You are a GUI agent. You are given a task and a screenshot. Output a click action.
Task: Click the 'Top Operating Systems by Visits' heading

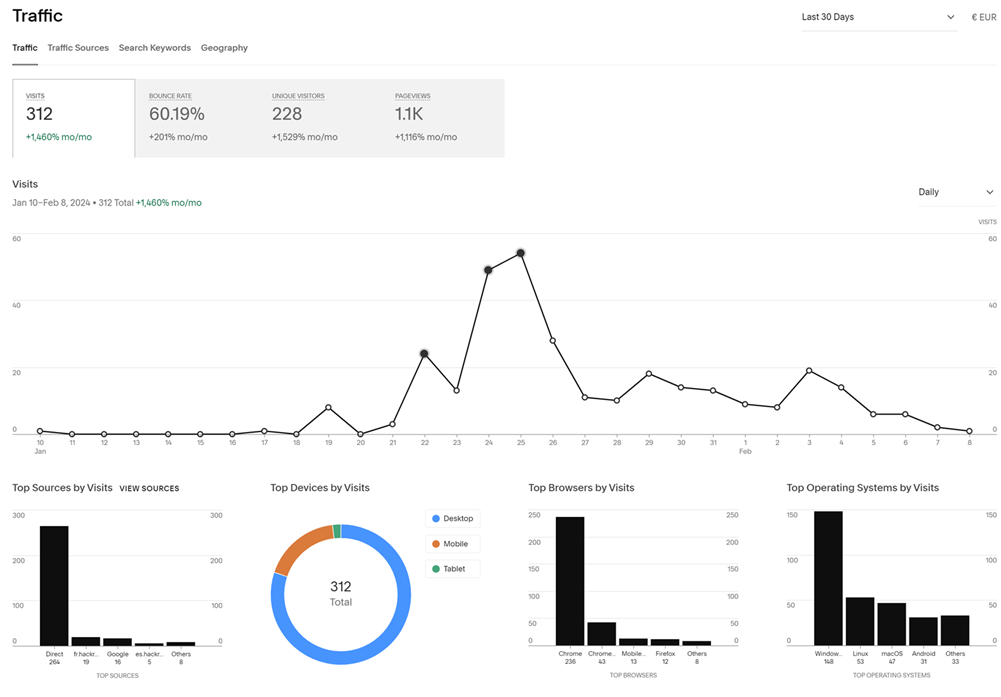click(862, 488)
